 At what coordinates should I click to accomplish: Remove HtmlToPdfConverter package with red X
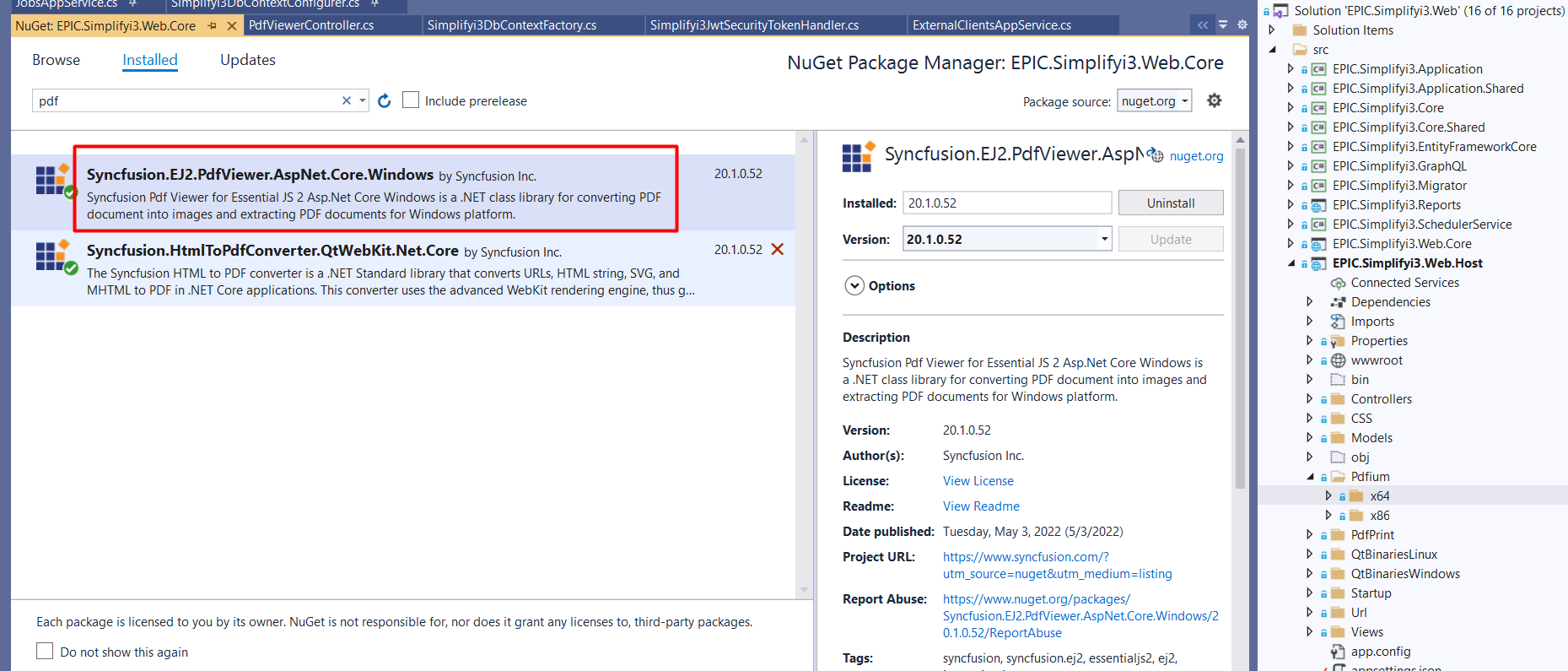778,249
